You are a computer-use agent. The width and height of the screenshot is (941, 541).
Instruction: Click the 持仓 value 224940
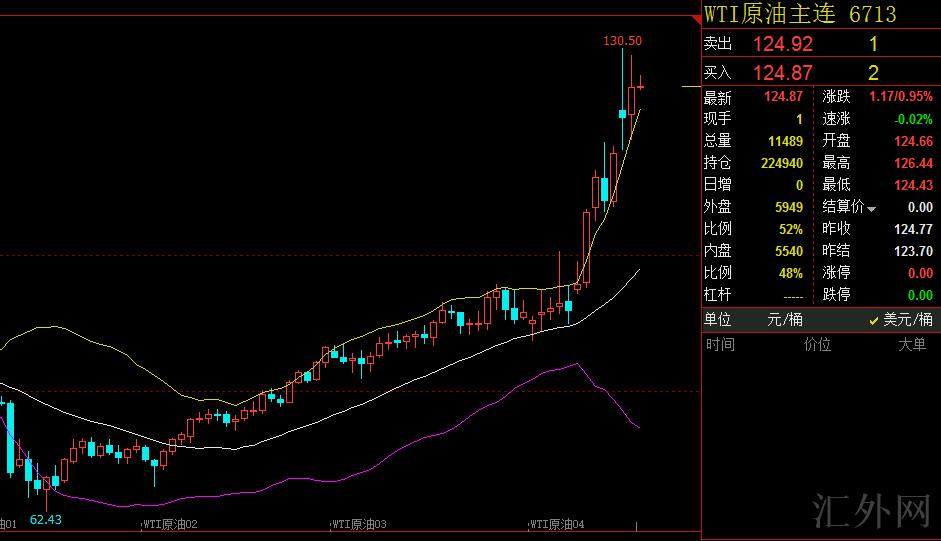pos(782,163)
